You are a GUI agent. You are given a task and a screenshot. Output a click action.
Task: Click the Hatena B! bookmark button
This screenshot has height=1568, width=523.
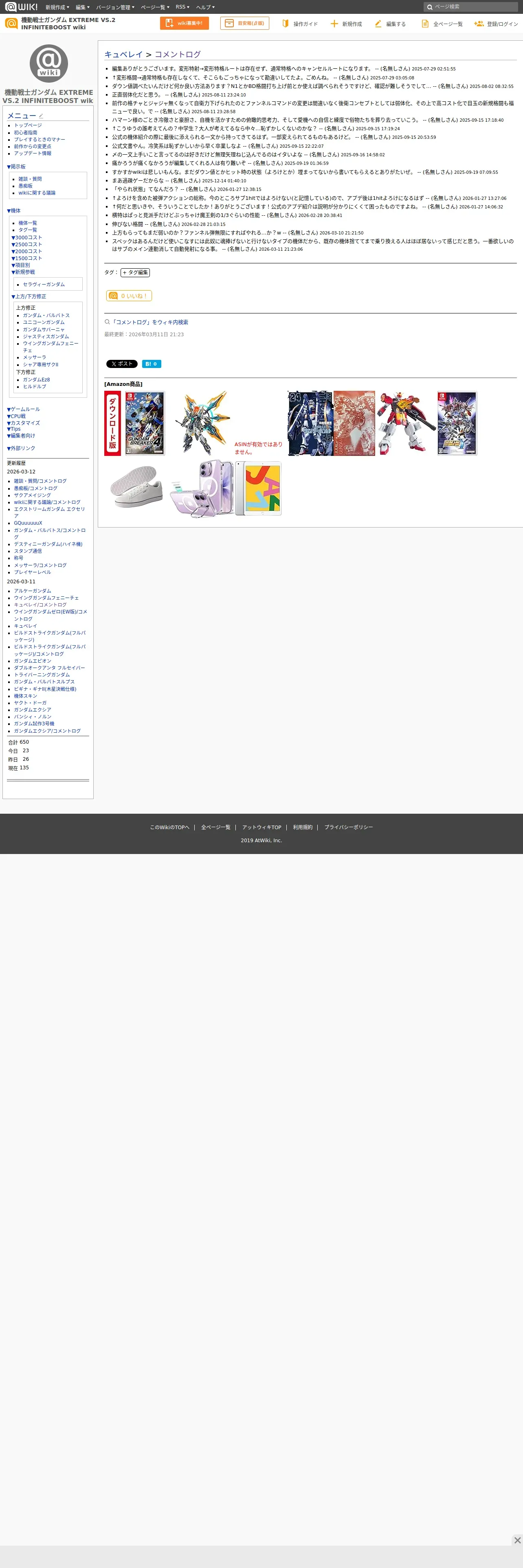pos(152,364)
